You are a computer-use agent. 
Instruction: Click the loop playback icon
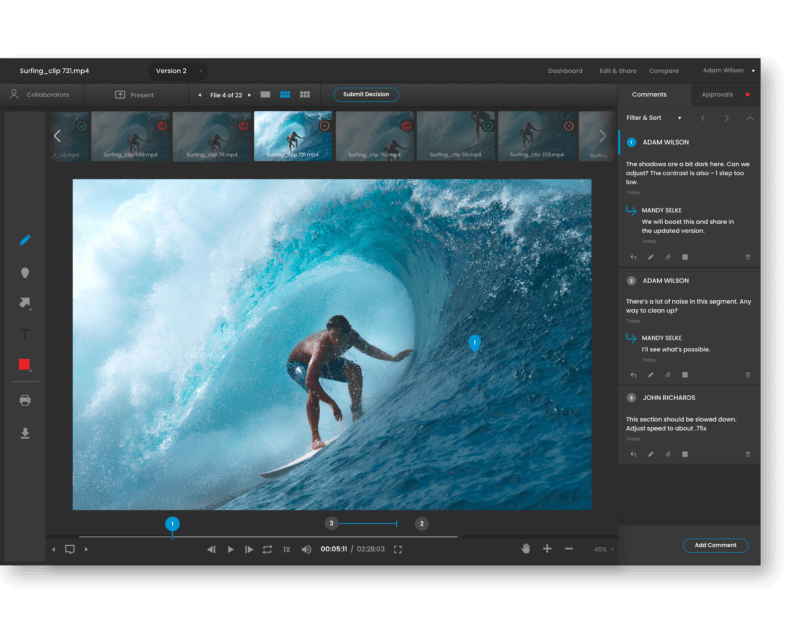tap(268, 549)
